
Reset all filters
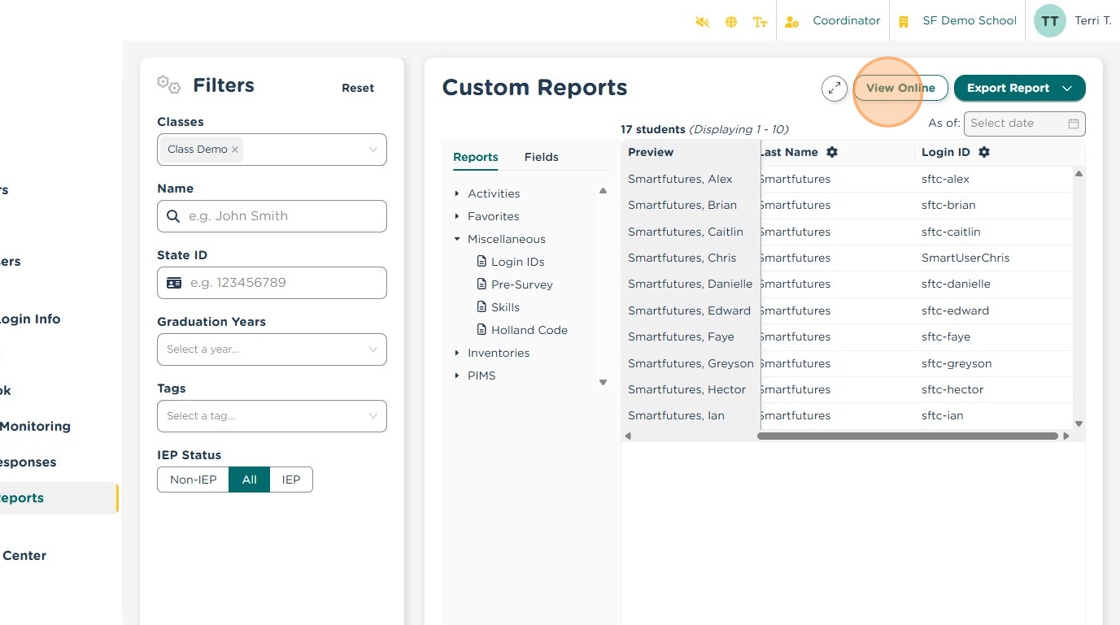(357, 88)
